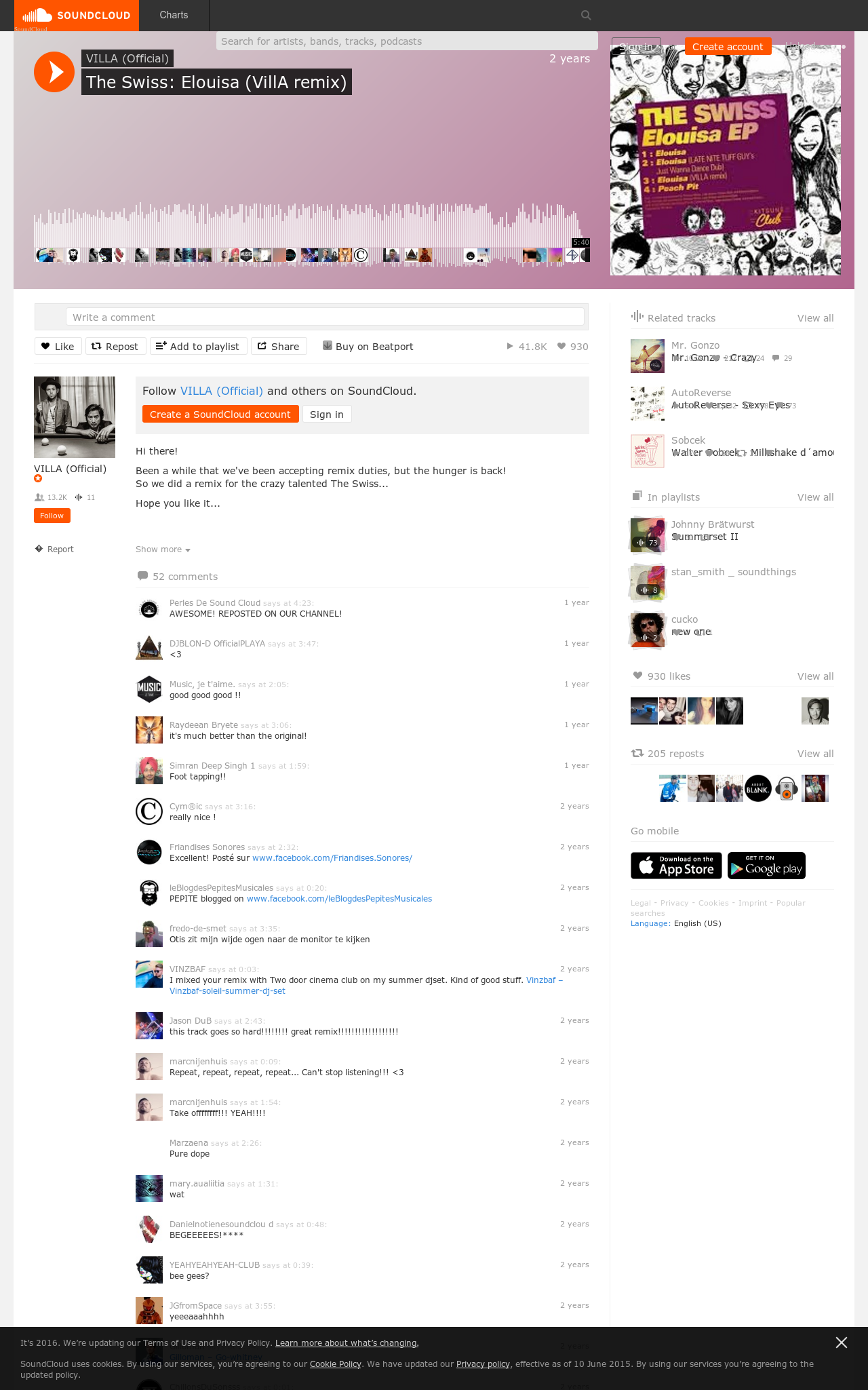This screenshot has width=868, height=1390.
Task: View all 205 reposts
Action: pos(815,754)
